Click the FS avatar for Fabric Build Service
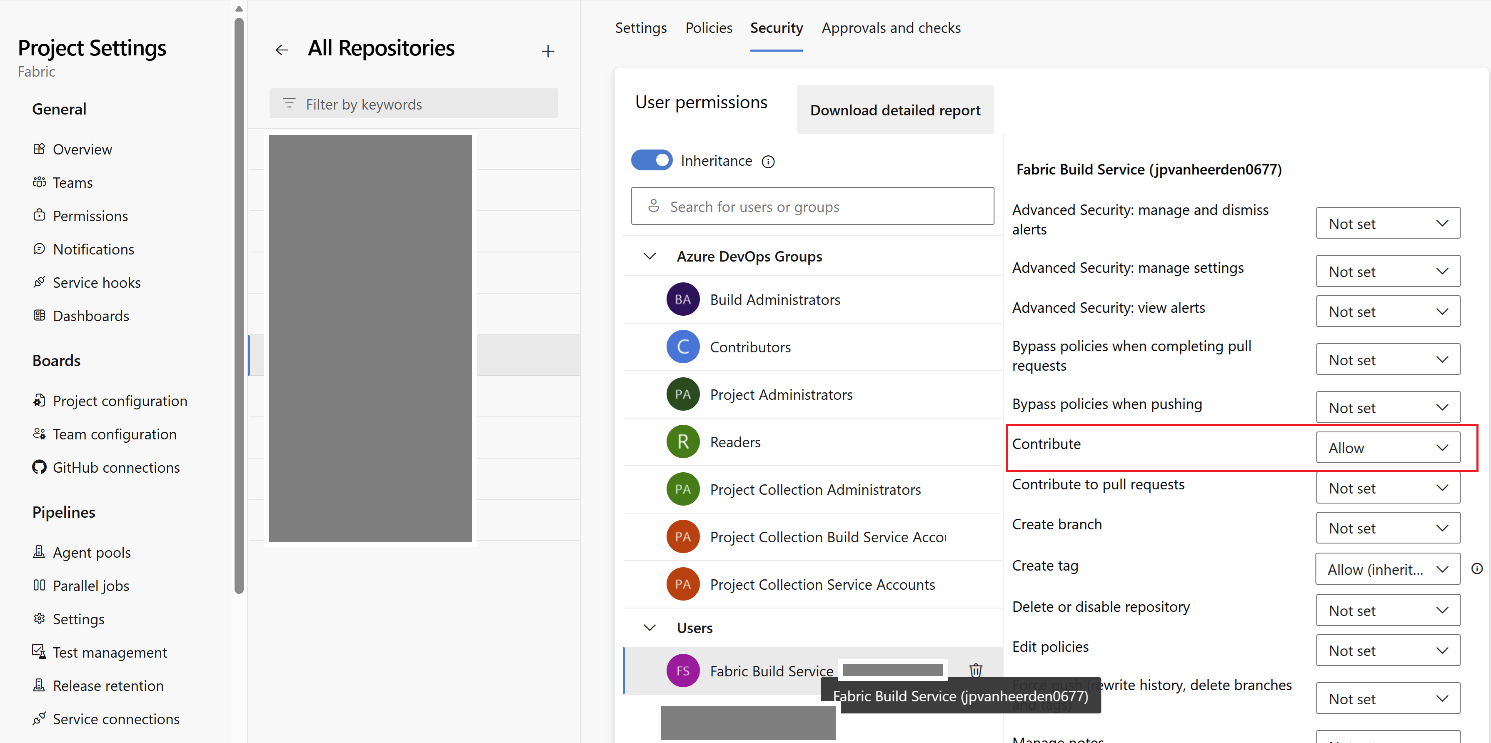The width and height of the screenshot is (1491, 743). point(683,671)
